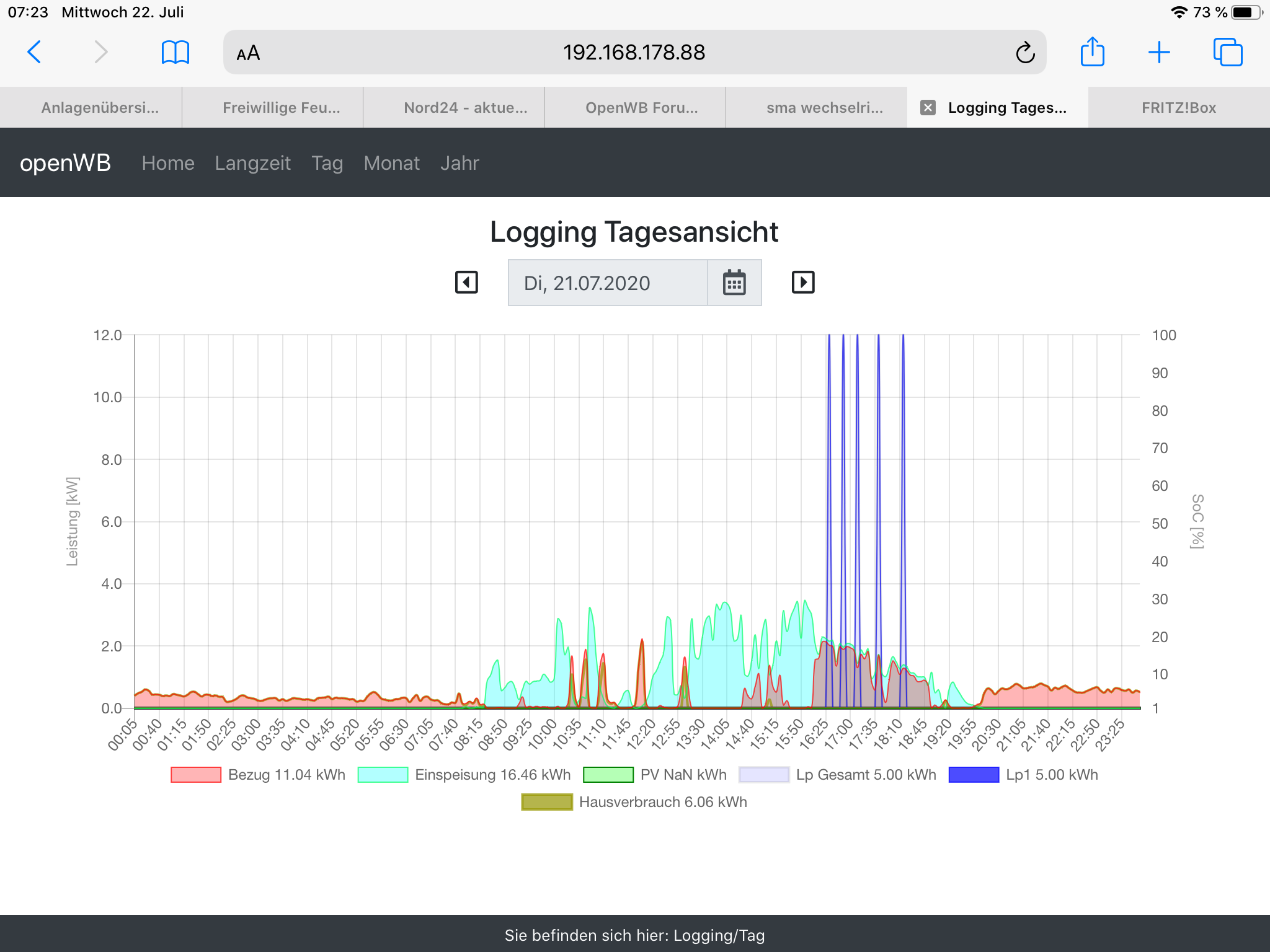Reload the page with refresh icon
This screenshot has width=1270, height=952.
[1025, 53]
